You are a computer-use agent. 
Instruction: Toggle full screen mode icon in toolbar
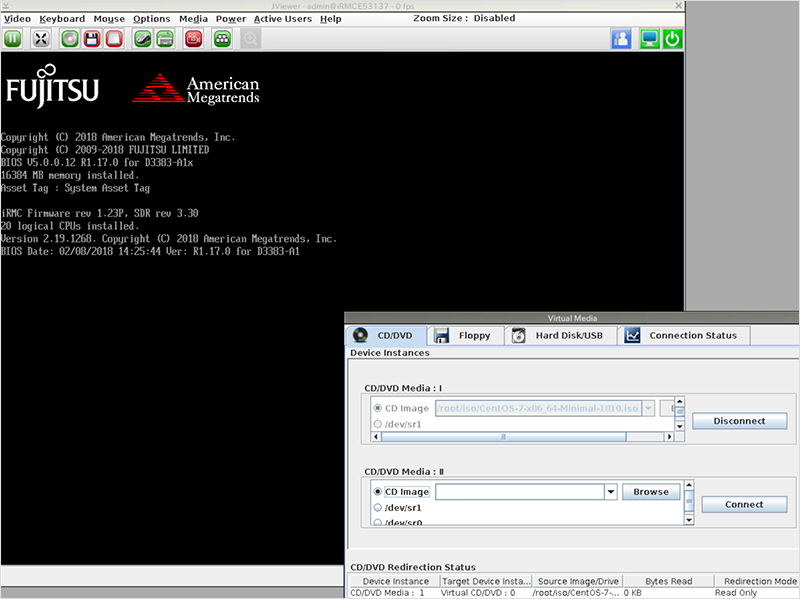point(41,39)
